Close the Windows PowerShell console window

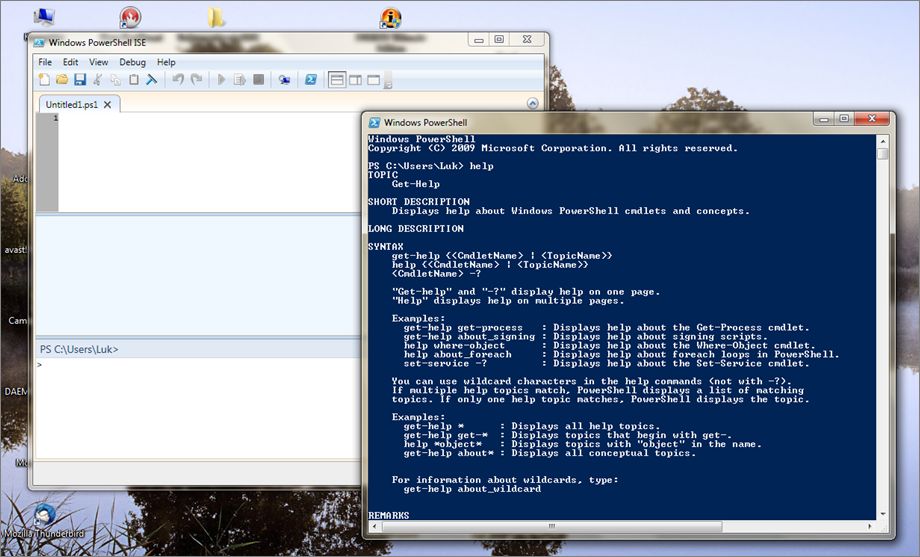coord(872,119)
